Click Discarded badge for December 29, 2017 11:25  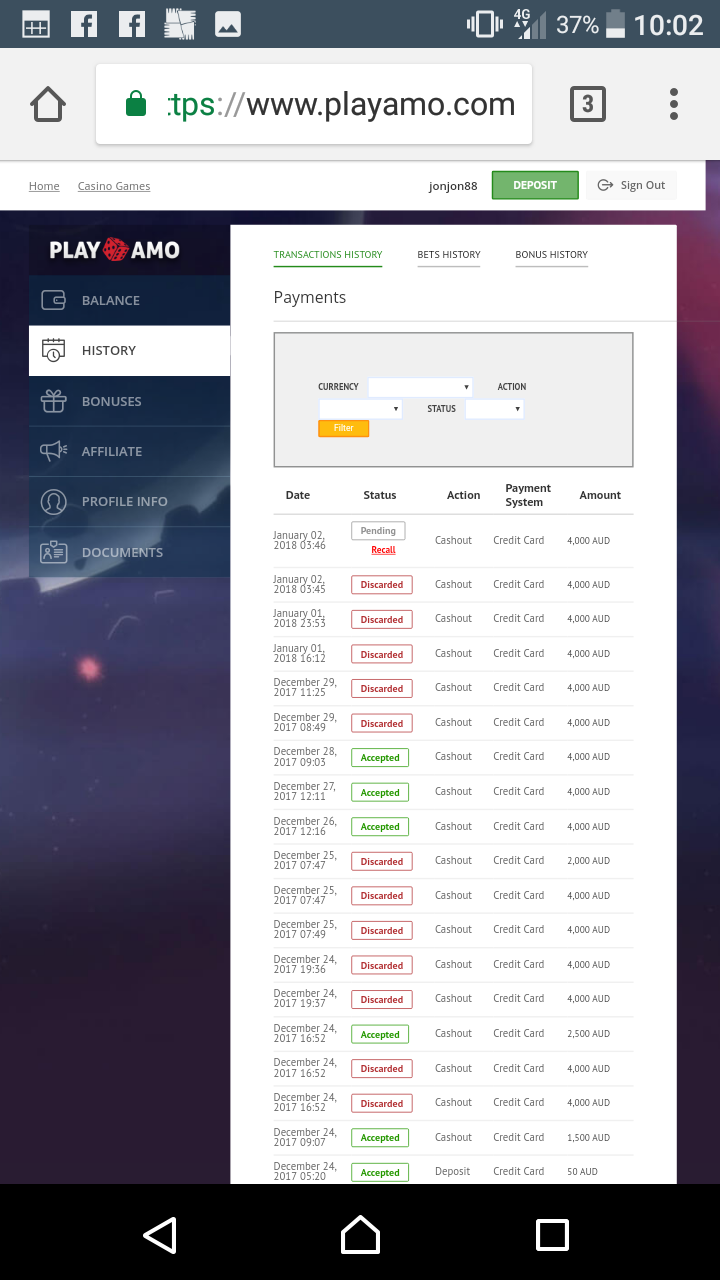382,689
